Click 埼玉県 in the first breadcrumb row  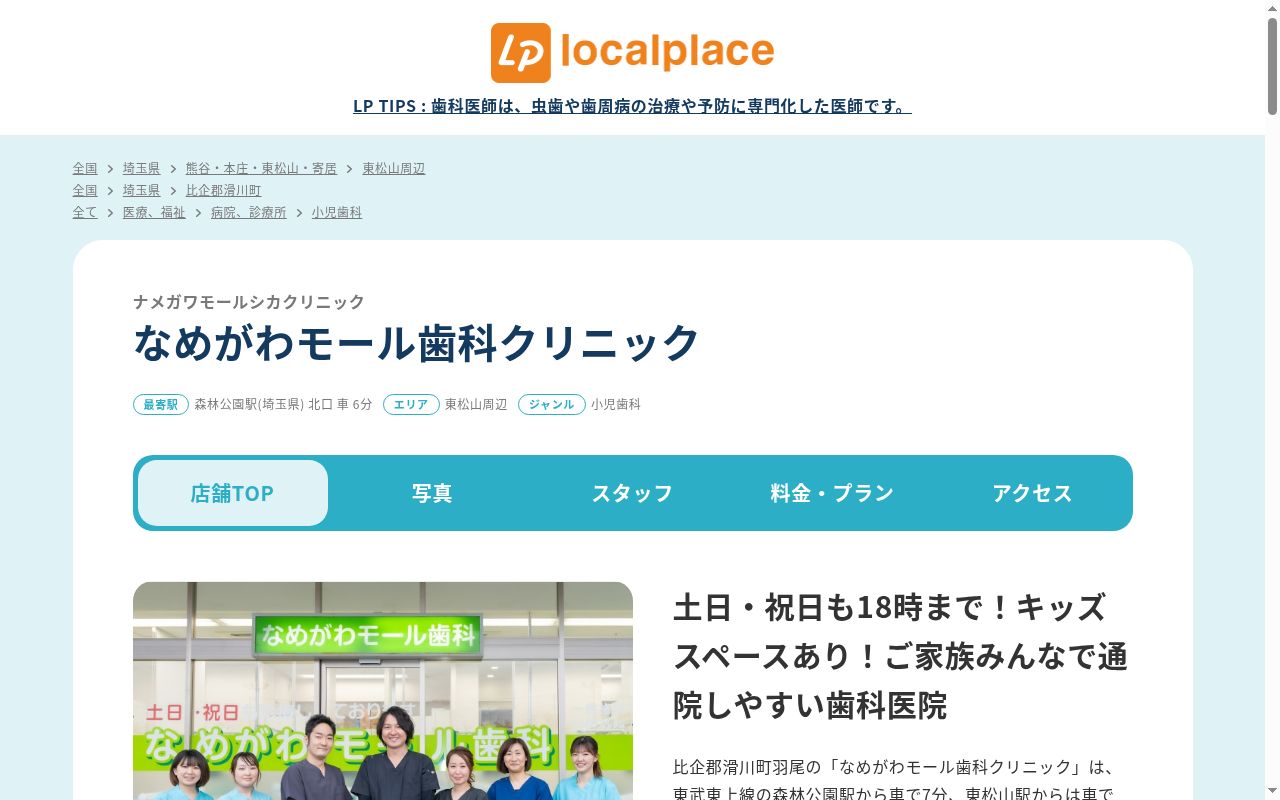141,168
